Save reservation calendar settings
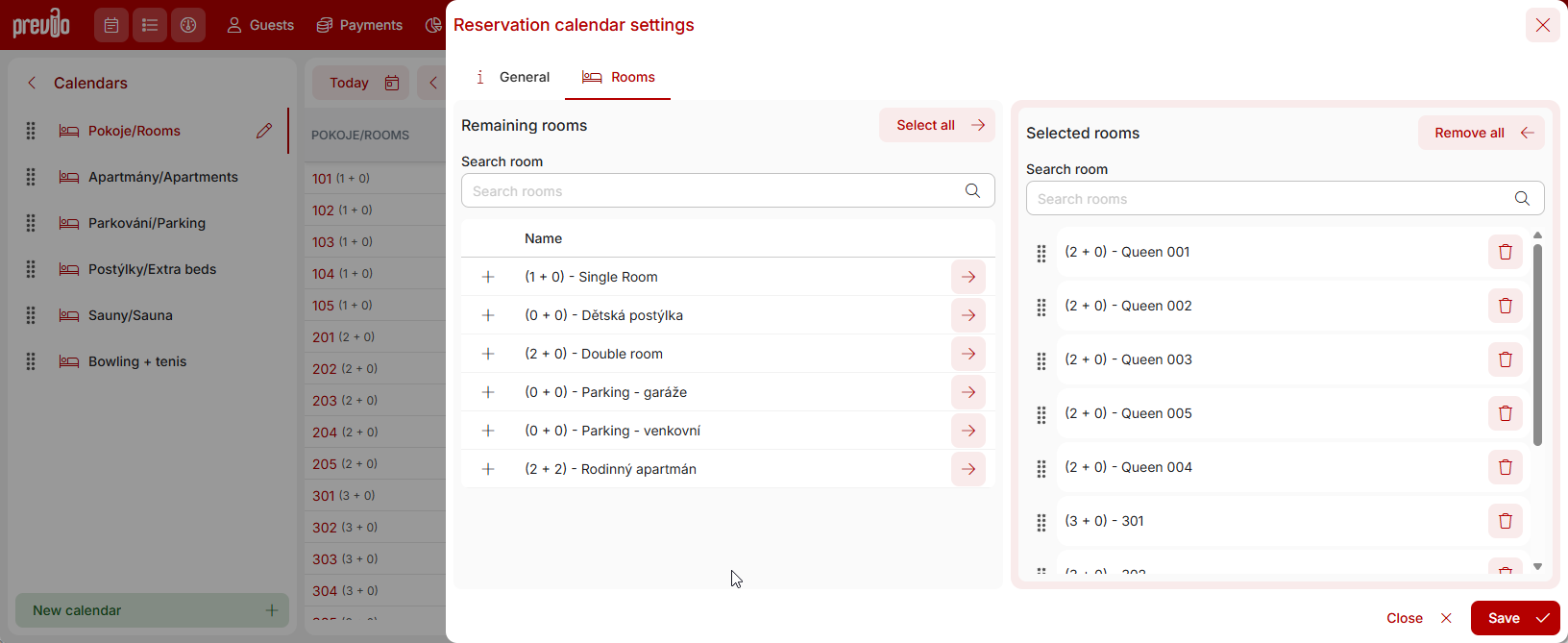The height and width of the screenshot is (643, 1568). pyautogui.click(x=1514, y=618)
